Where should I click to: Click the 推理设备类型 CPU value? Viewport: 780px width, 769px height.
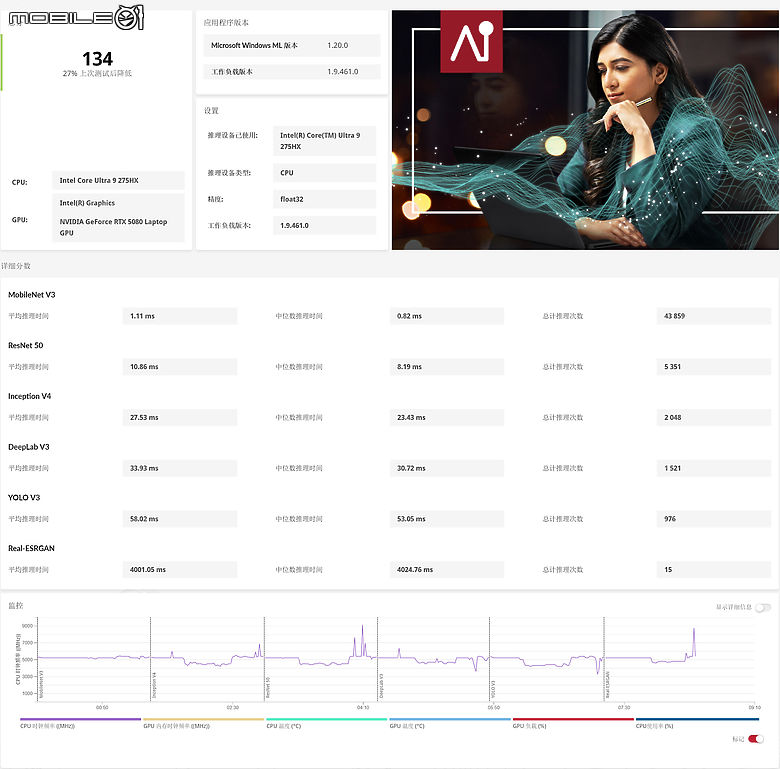coord(324,173)
